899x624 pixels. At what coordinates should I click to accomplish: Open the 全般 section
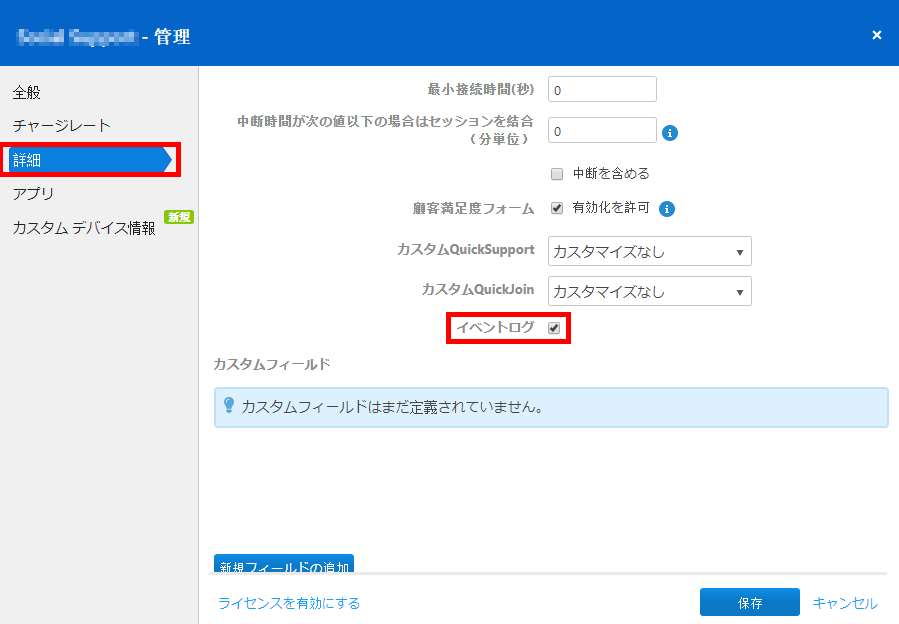tap(26, 92)
